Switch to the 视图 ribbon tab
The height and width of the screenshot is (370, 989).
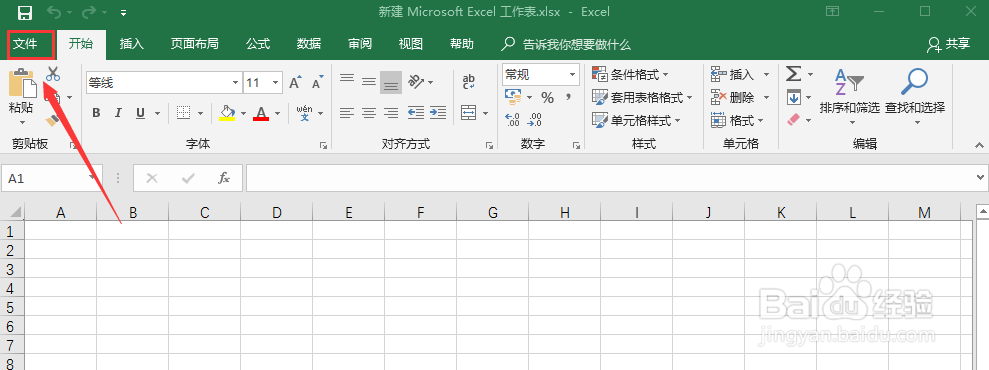(x=411, y=43)
